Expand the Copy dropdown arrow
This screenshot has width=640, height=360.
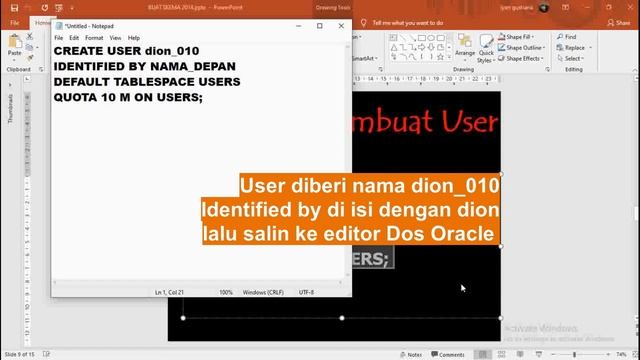point(37,47)
